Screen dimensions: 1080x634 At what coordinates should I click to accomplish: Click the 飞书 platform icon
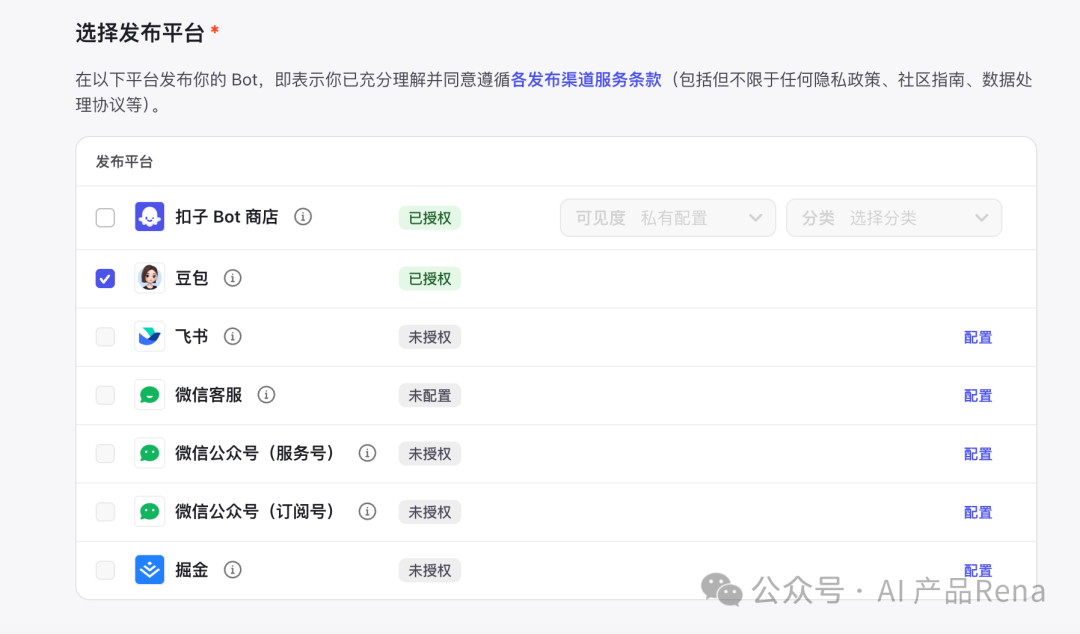[x=150, y=336]
